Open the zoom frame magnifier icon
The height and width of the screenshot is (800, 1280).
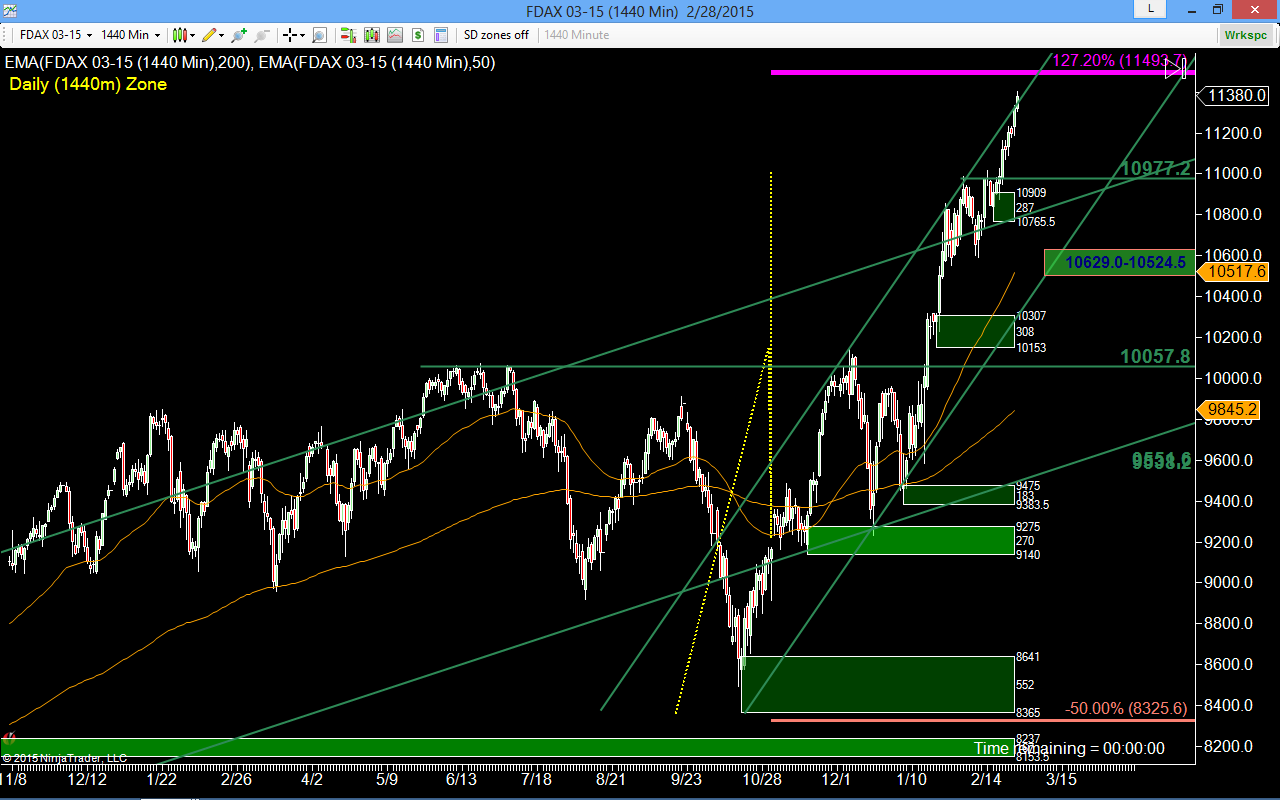click(x=320, y=35)
